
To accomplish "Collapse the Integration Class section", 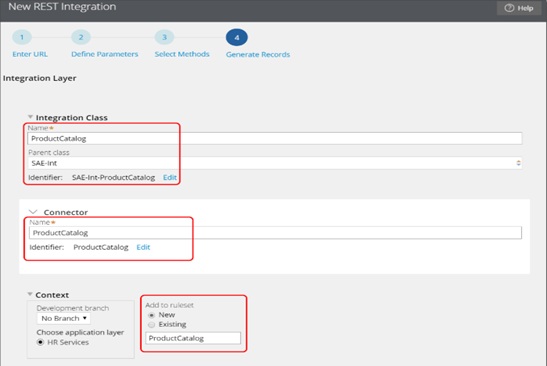I will 30,117.
